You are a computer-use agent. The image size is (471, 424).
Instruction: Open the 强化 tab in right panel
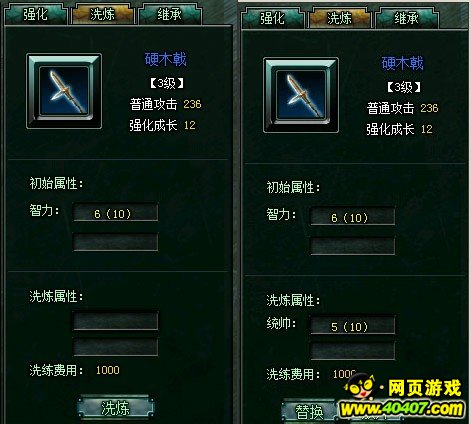273,18
